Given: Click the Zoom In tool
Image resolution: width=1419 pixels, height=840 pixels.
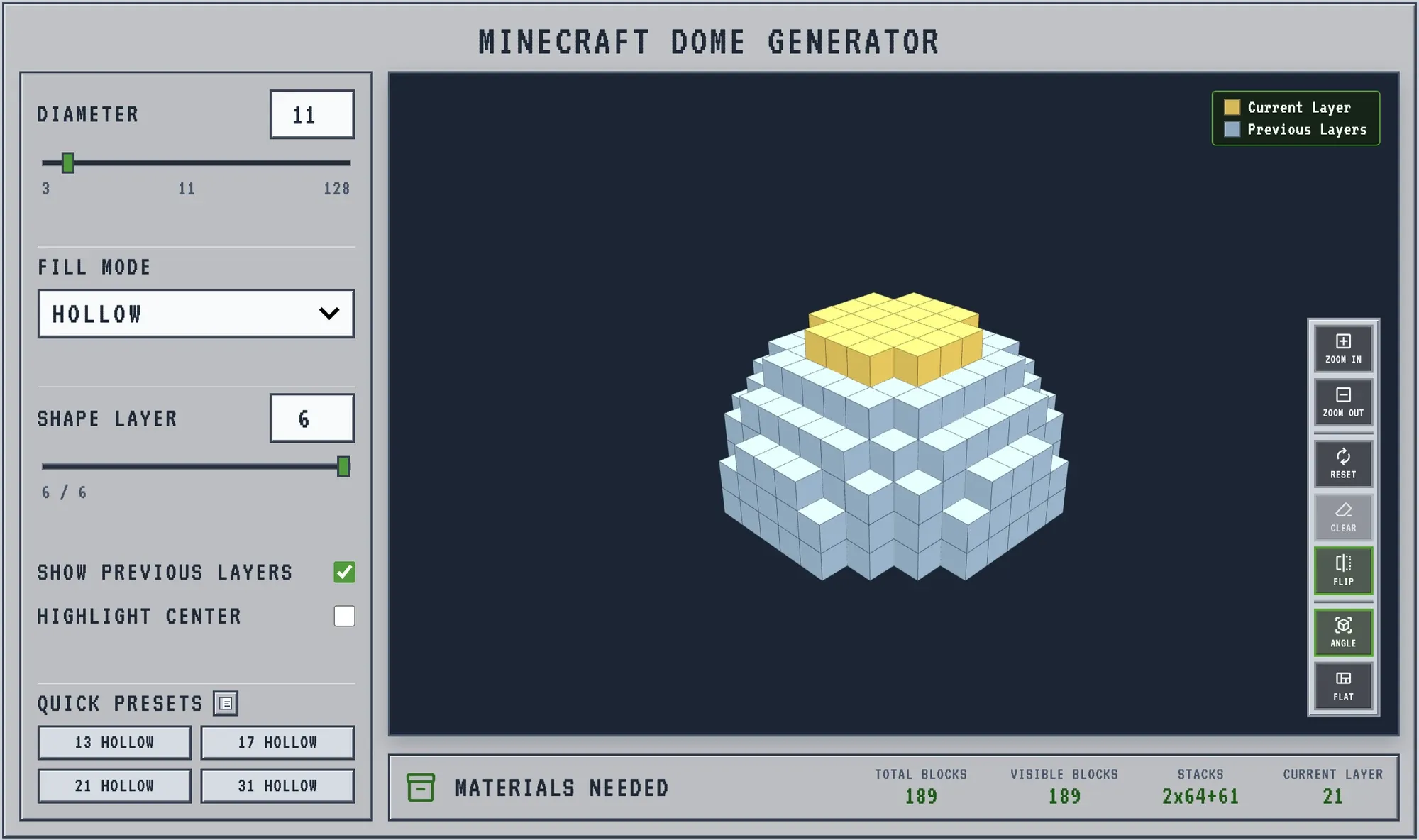Looking at the screenshot, I should click(1343, 348).
